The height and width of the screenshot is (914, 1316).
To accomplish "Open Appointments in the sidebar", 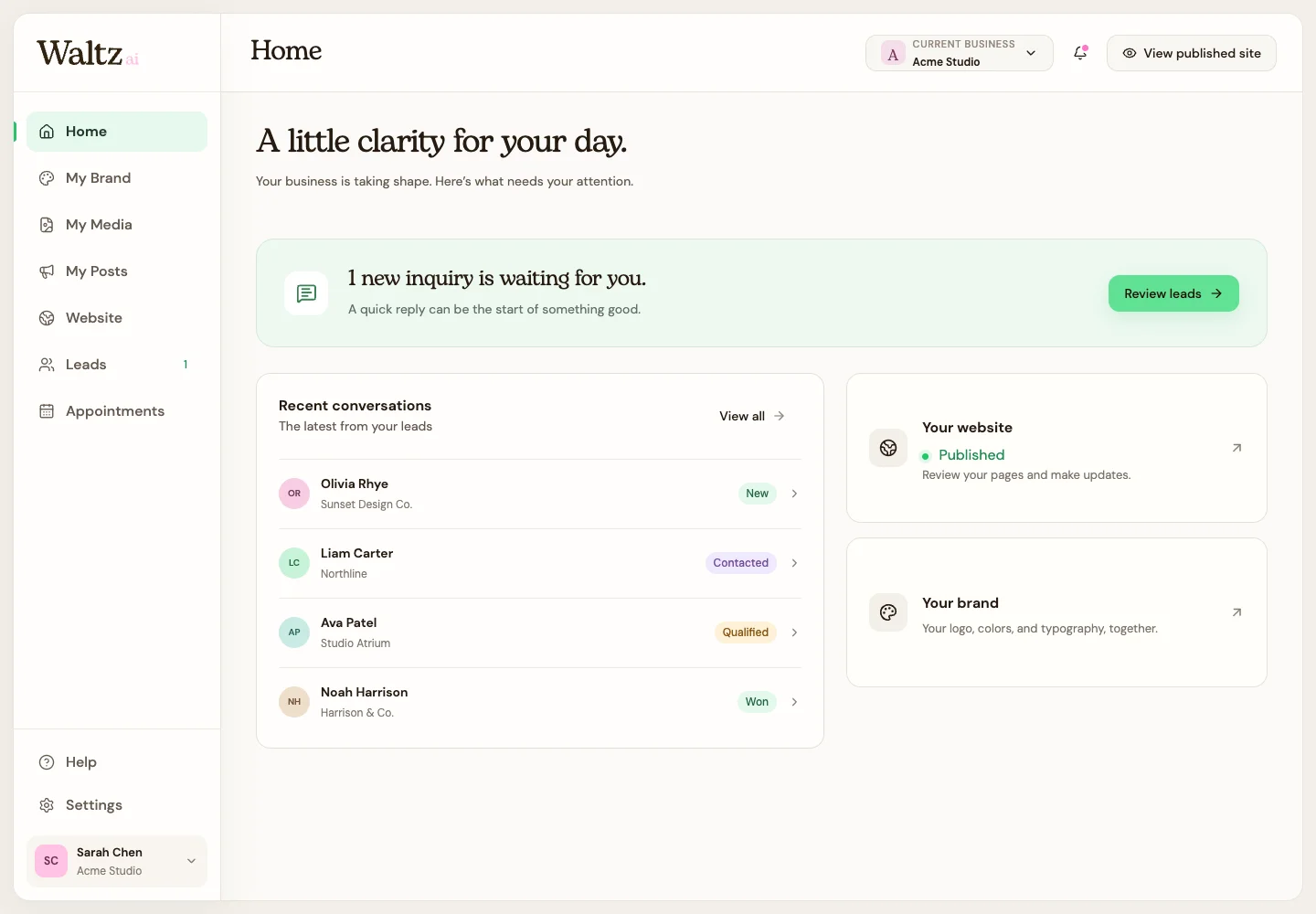I will pyautogui.click(x=117, y=411).
